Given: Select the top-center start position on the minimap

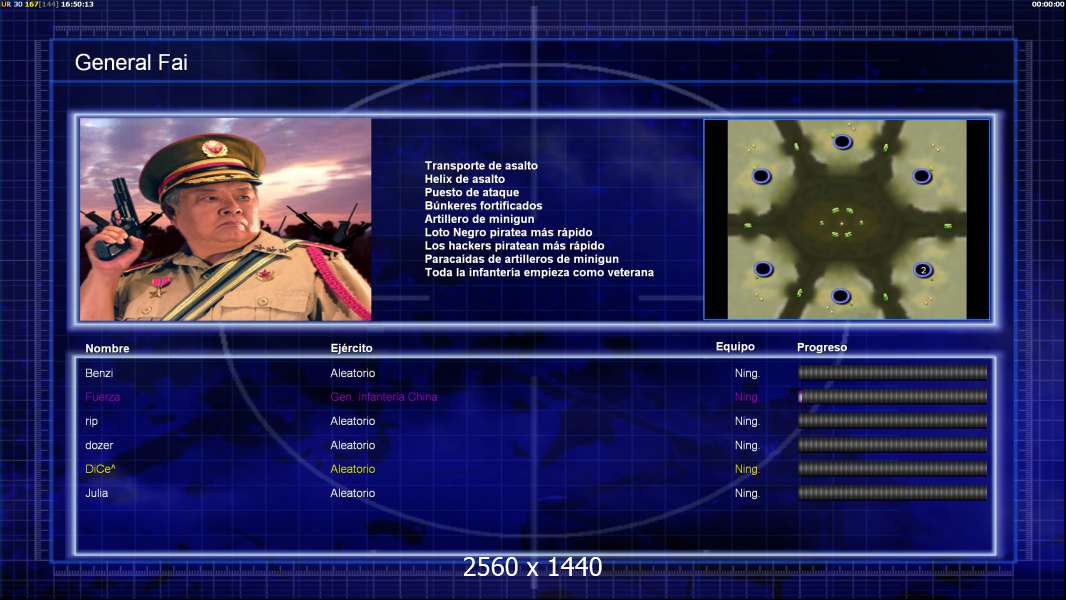Looking at the screenshot, I should [x=842, y=141].
